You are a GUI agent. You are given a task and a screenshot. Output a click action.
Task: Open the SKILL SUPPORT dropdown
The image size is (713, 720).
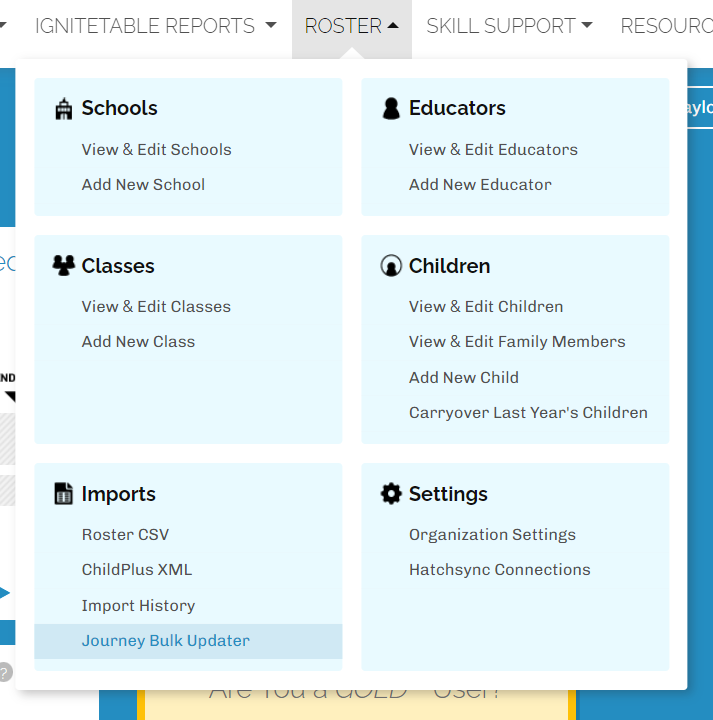point(508,26)
